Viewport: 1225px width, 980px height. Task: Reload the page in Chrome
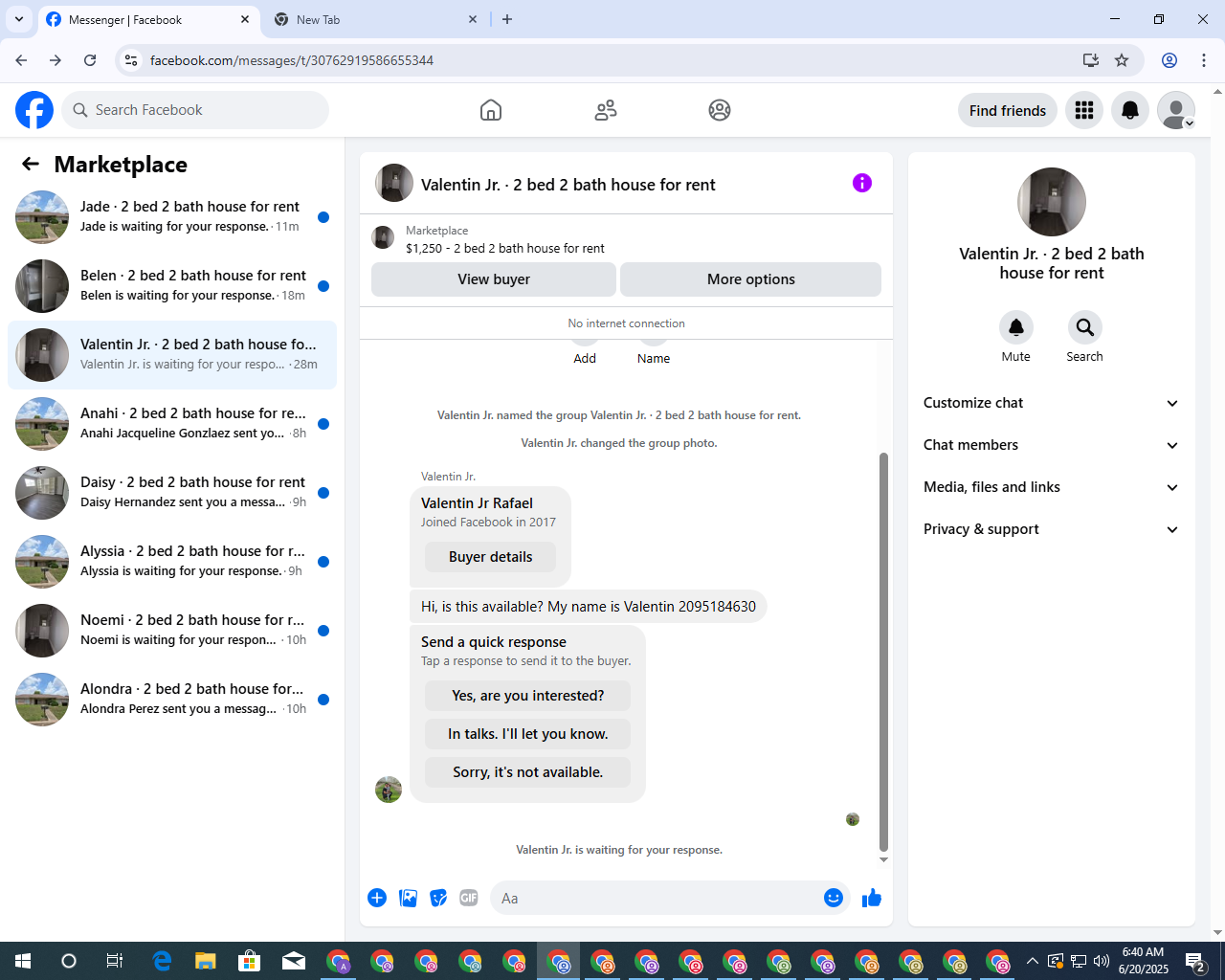click(90, 60)
